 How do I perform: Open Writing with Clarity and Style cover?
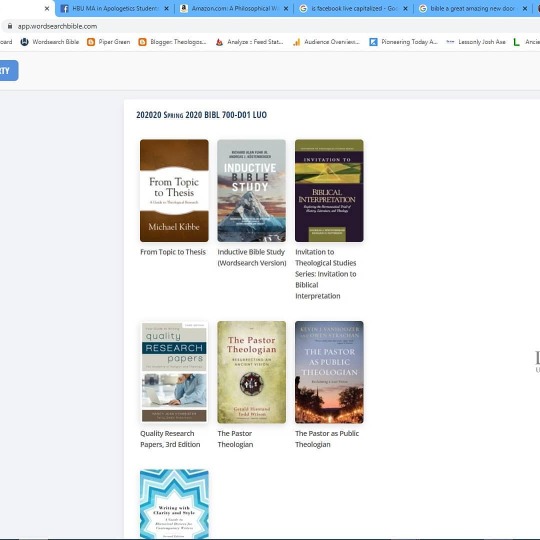(174, 504)
